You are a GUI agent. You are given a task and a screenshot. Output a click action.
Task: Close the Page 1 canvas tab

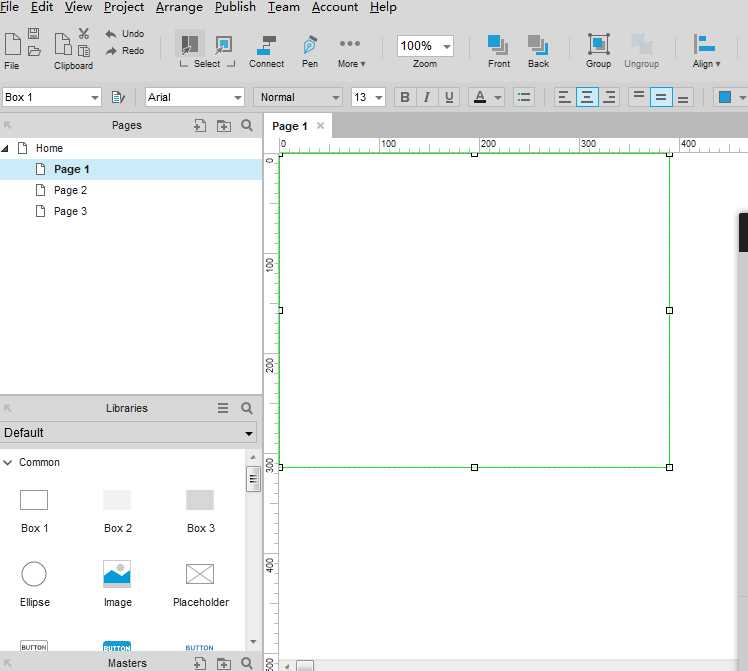(321, 126)
